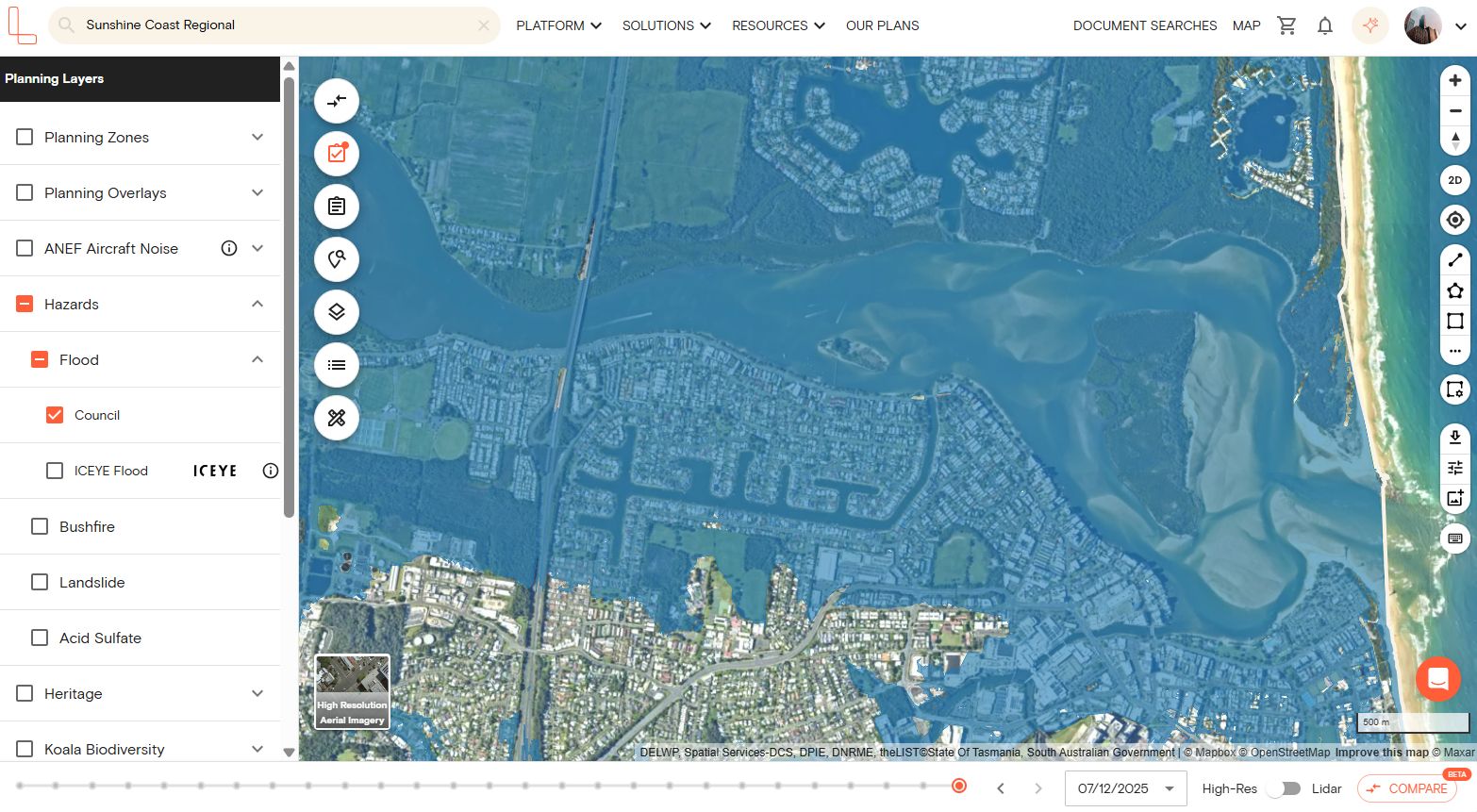Click the COMPARE beta button
The image size is (1477, 812).
click(1406, 788)
